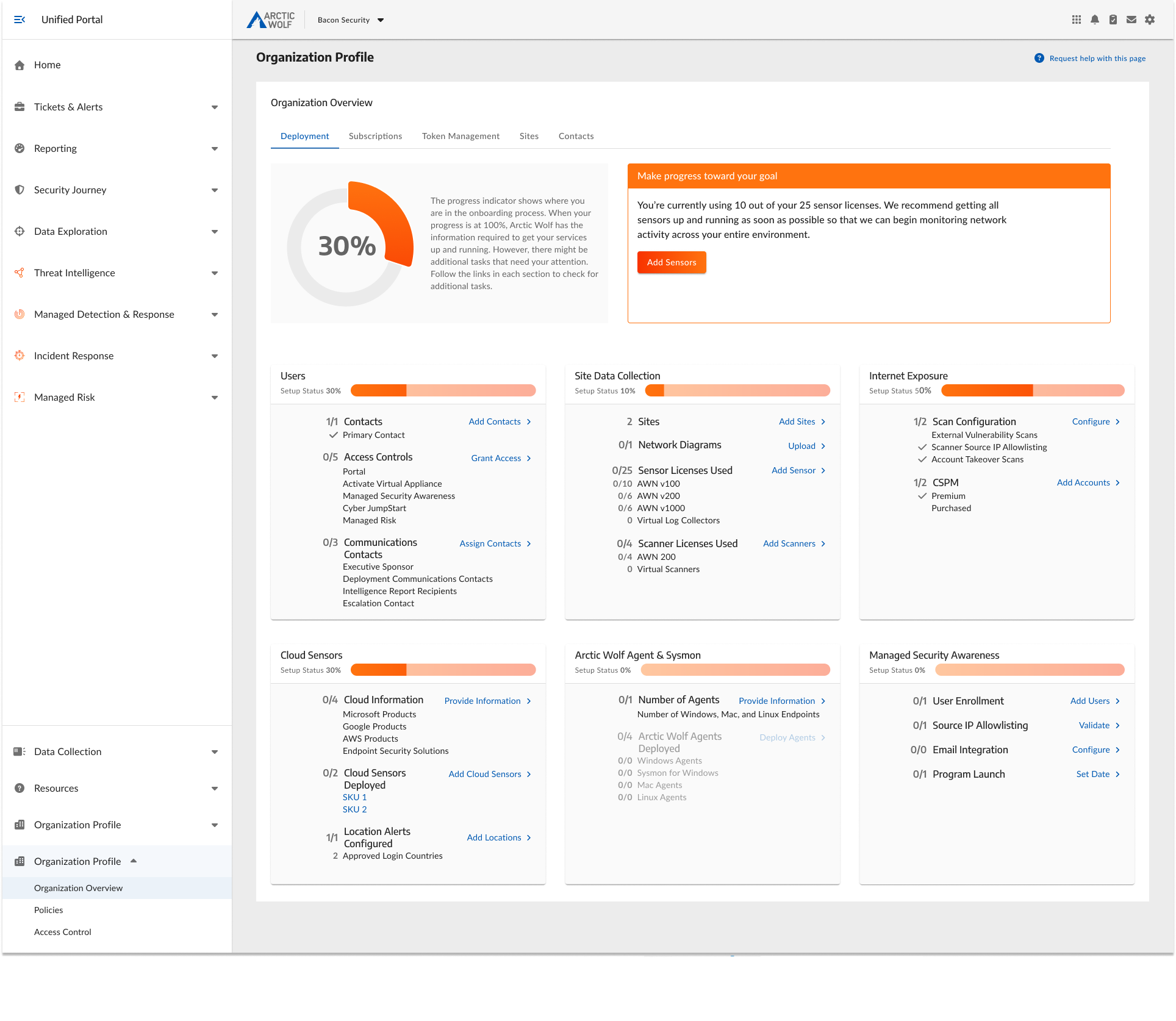1176x1021 pixels.
Task: Click the 30% circular progress indicator
Action: point(349,245)
